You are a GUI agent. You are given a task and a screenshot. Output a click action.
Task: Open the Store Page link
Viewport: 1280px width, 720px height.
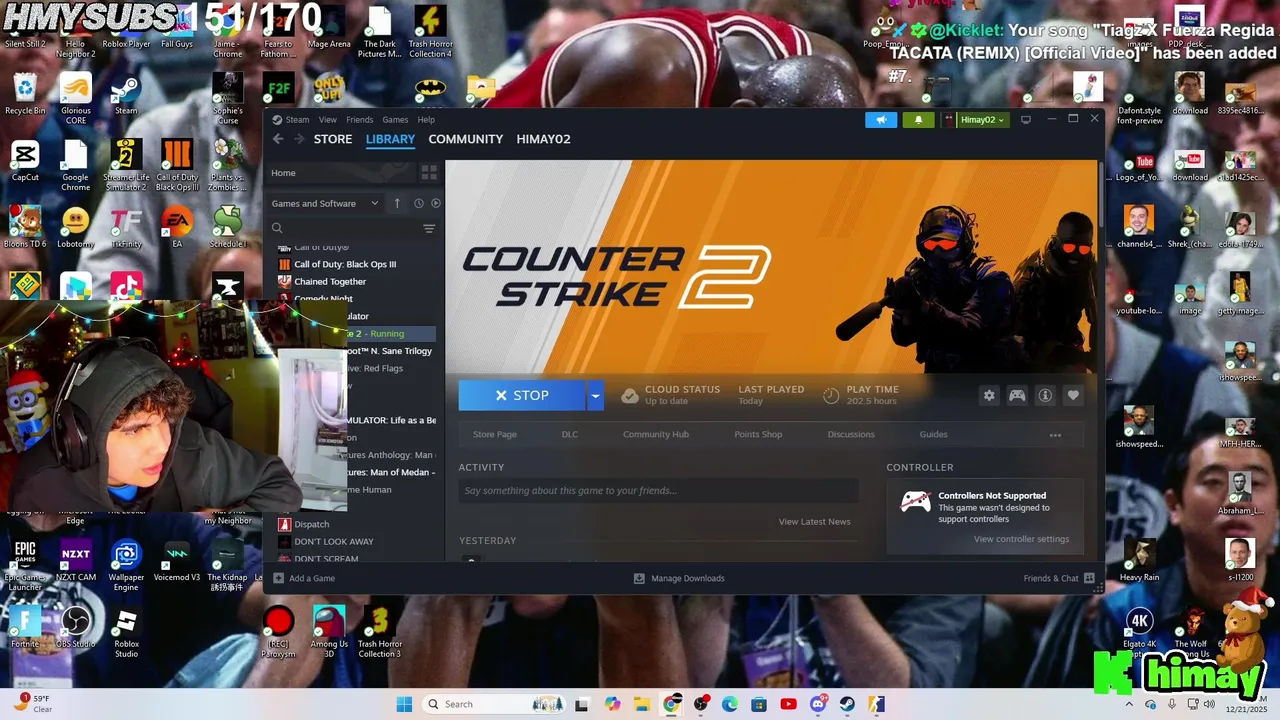click(495, 435)
